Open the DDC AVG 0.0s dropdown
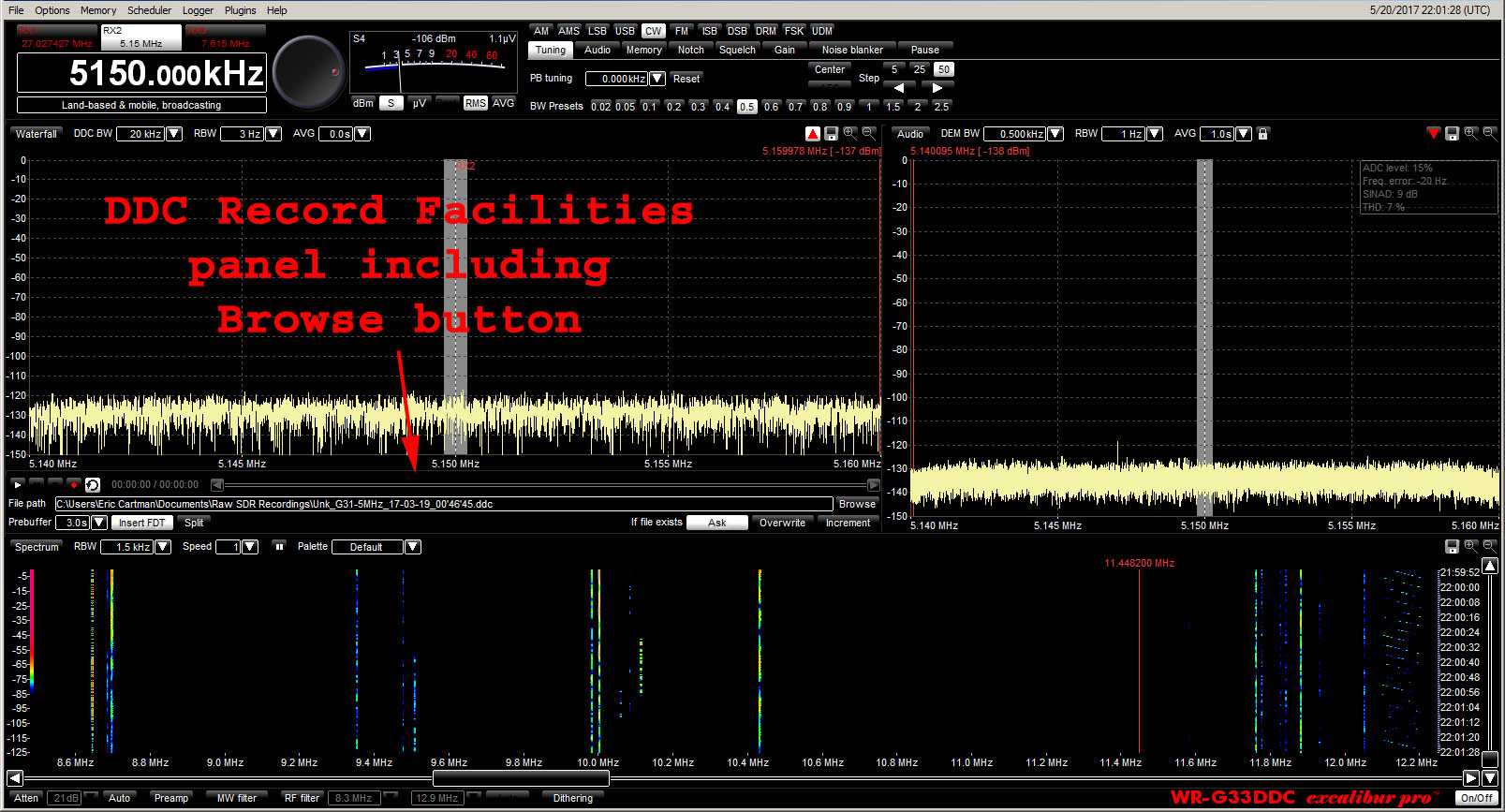 coord(362,134)
